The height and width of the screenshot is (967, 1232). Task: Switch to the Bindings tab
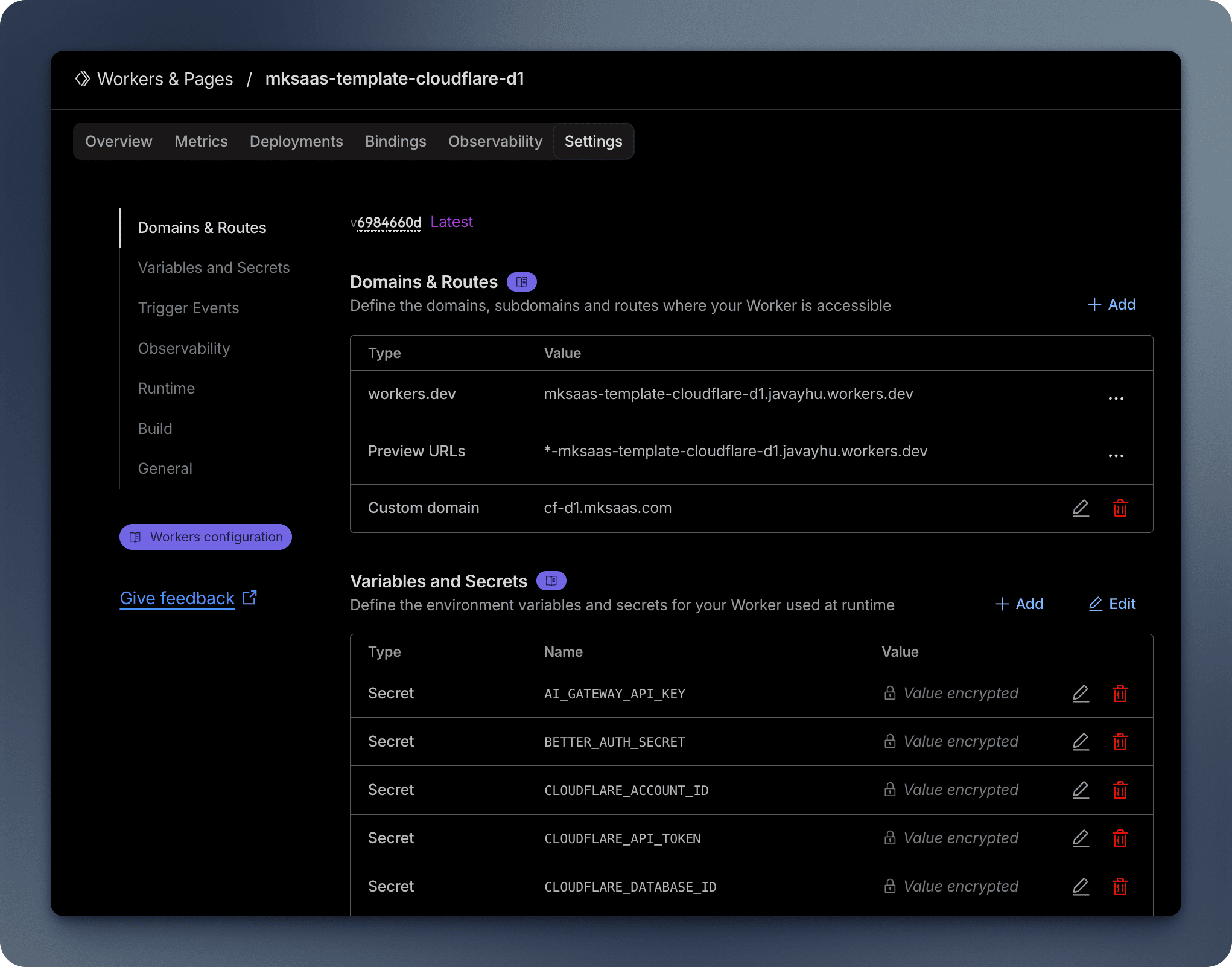point(395,141)
